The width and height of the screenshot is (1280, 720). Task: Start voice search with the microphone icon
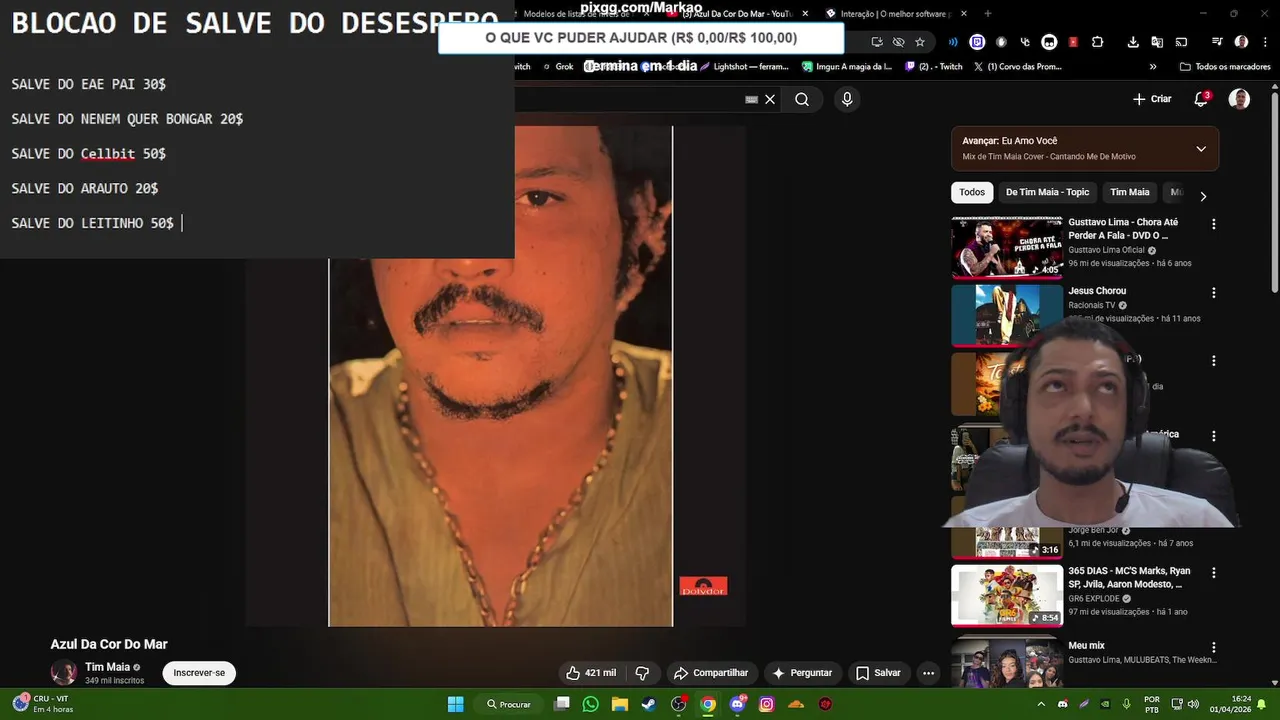click(847, 100)
